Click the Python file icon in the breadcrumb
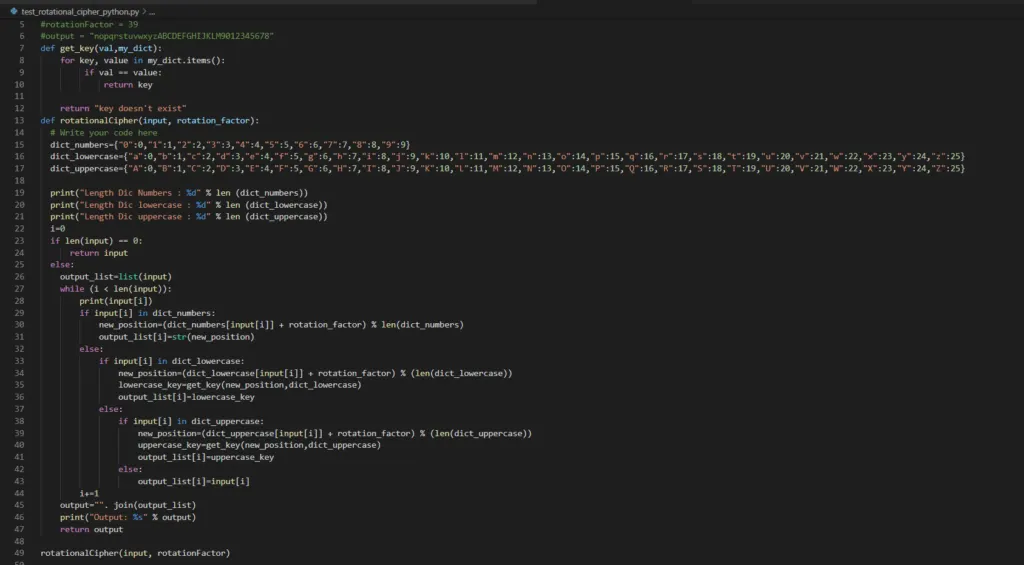1024x565 pixels. pos(14,12)
